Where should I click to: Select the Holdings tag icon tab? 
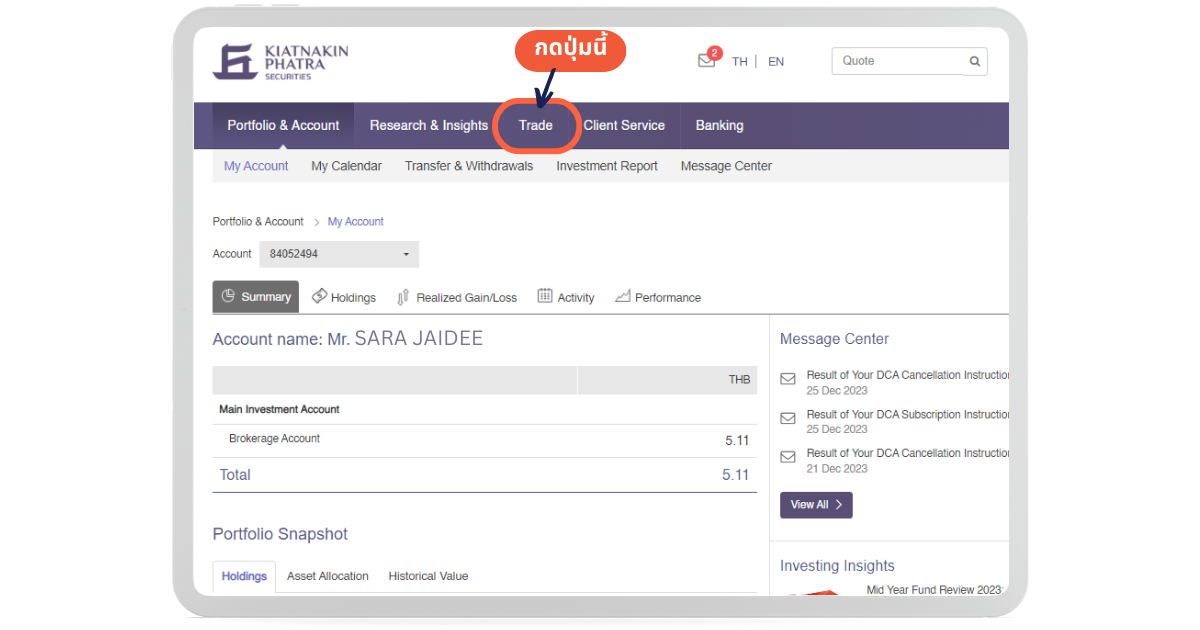tap(343, 297)
